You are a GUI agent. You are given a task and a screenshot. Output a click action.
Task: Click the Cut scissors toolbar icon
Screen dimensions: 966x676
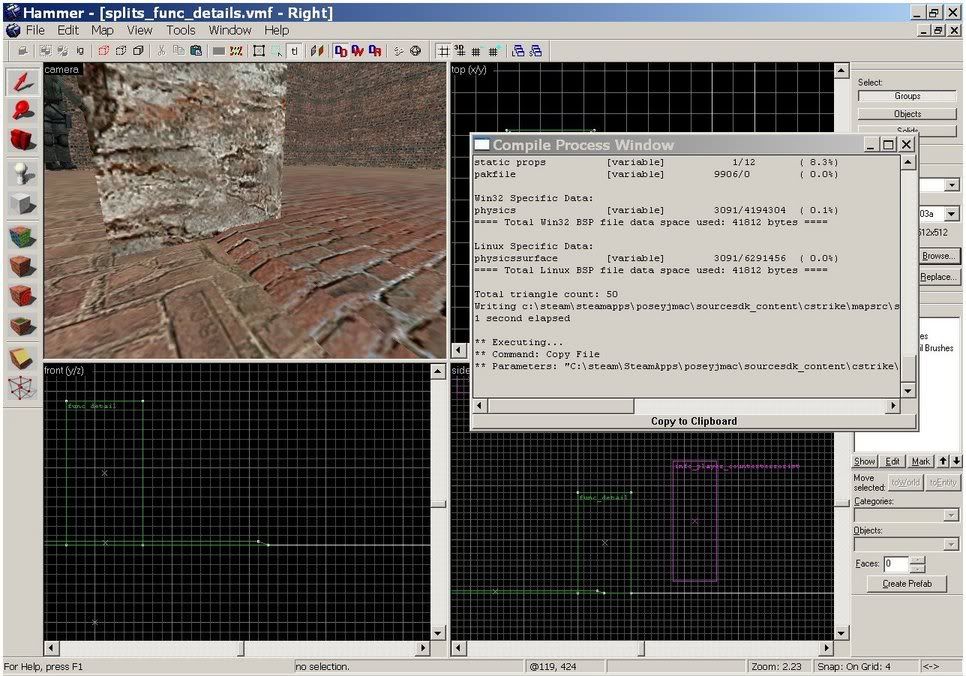tap(161, 51)
